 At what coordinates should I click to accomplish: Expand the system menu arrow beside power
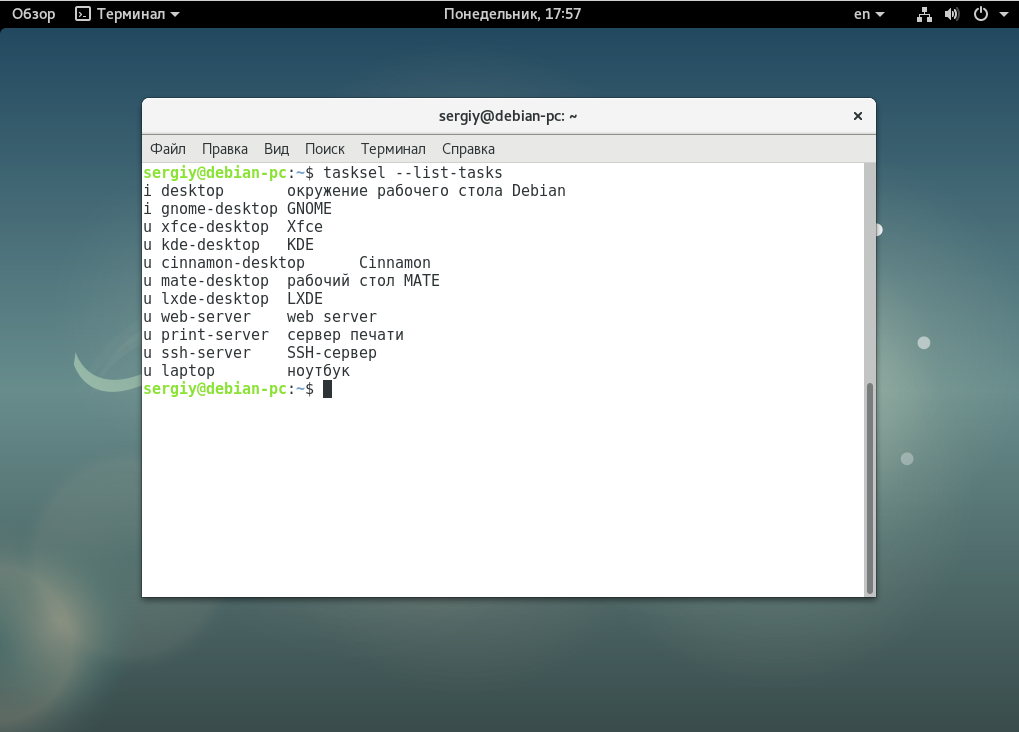(x=1003, y=15)
